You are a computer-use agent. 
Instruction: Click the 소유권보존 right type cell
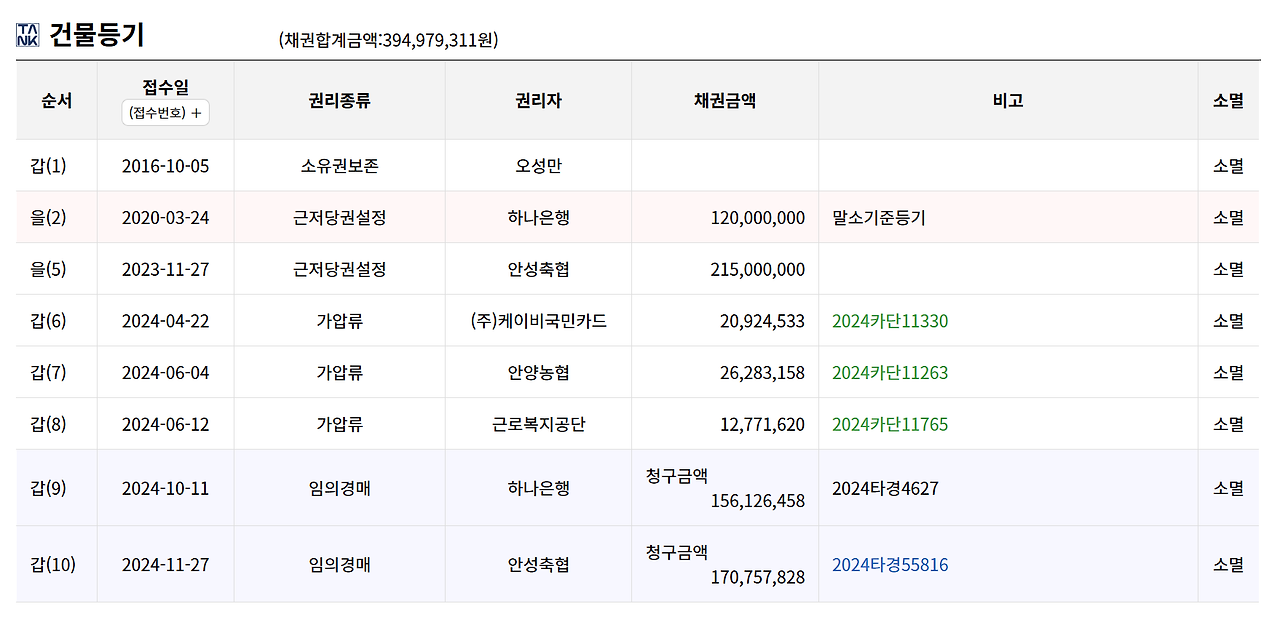(340, 166)
